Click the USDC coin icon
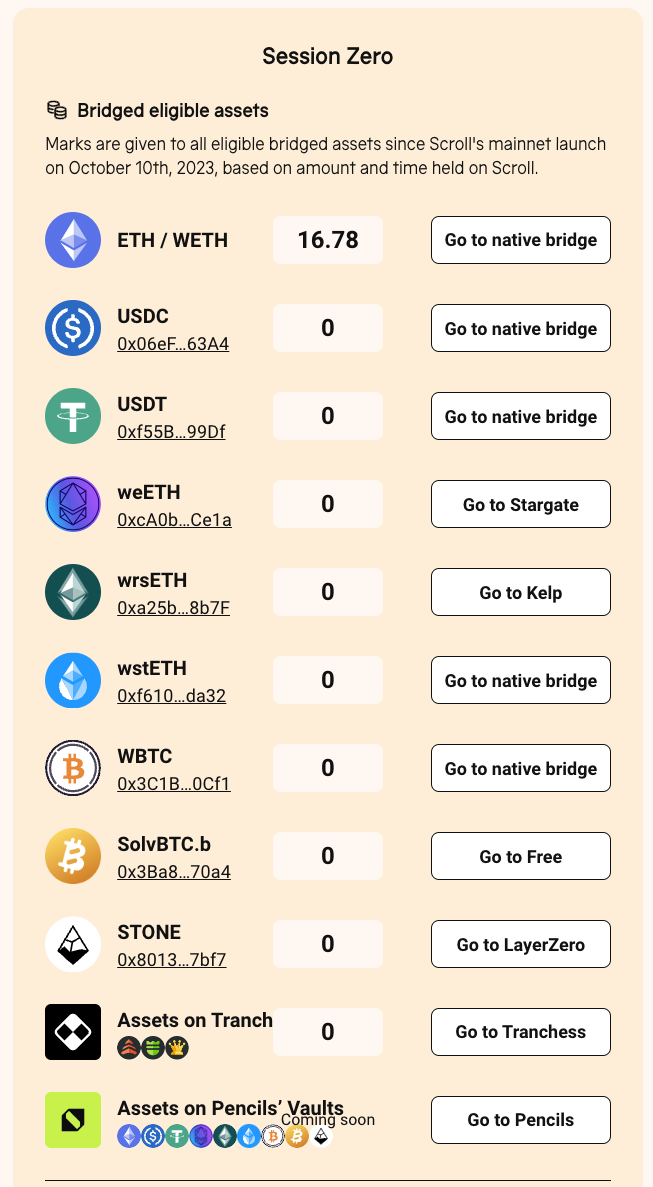This screenshot has width=653, height=1187. (x=73, y=328)
